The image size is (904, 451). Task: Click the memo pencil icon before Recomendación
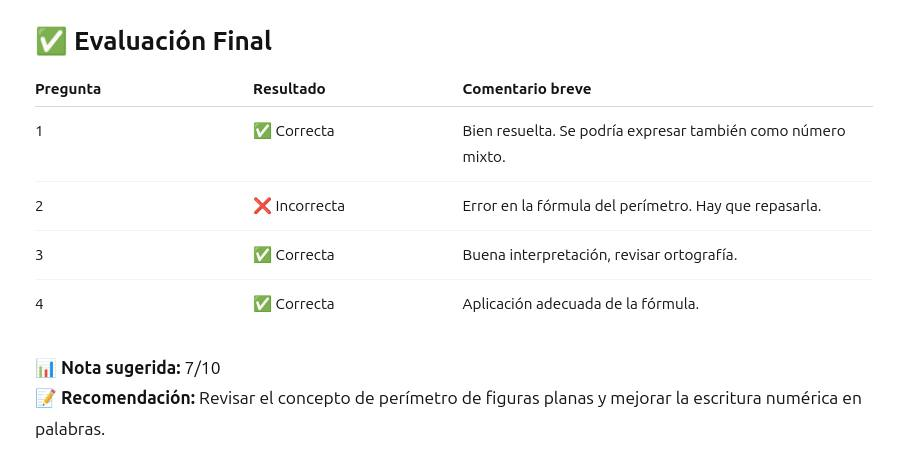[45, 398]
